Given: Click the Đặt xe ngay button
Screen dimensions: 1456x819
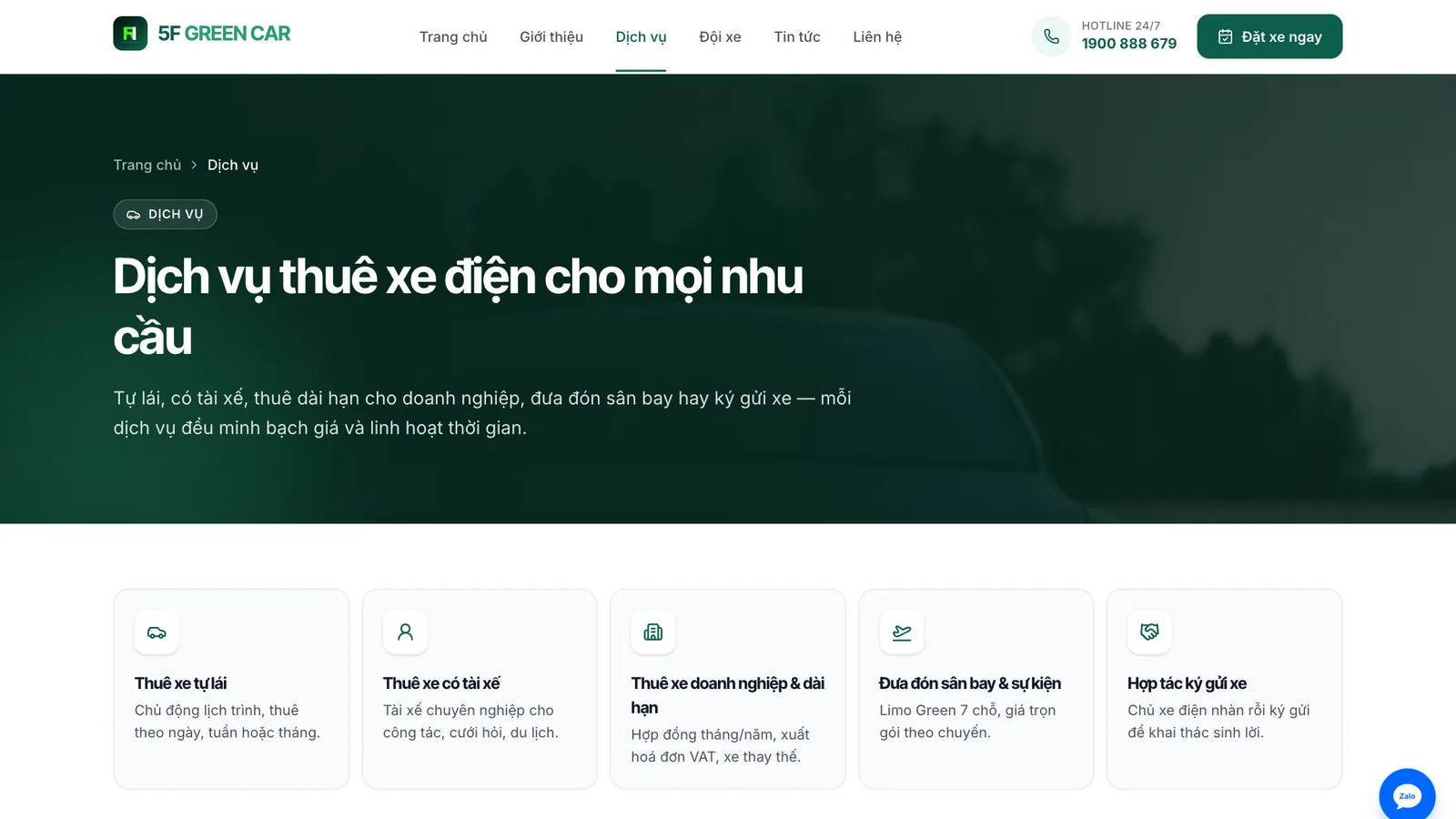Looking at the screenshot, I should click(x=1269, y=36).
